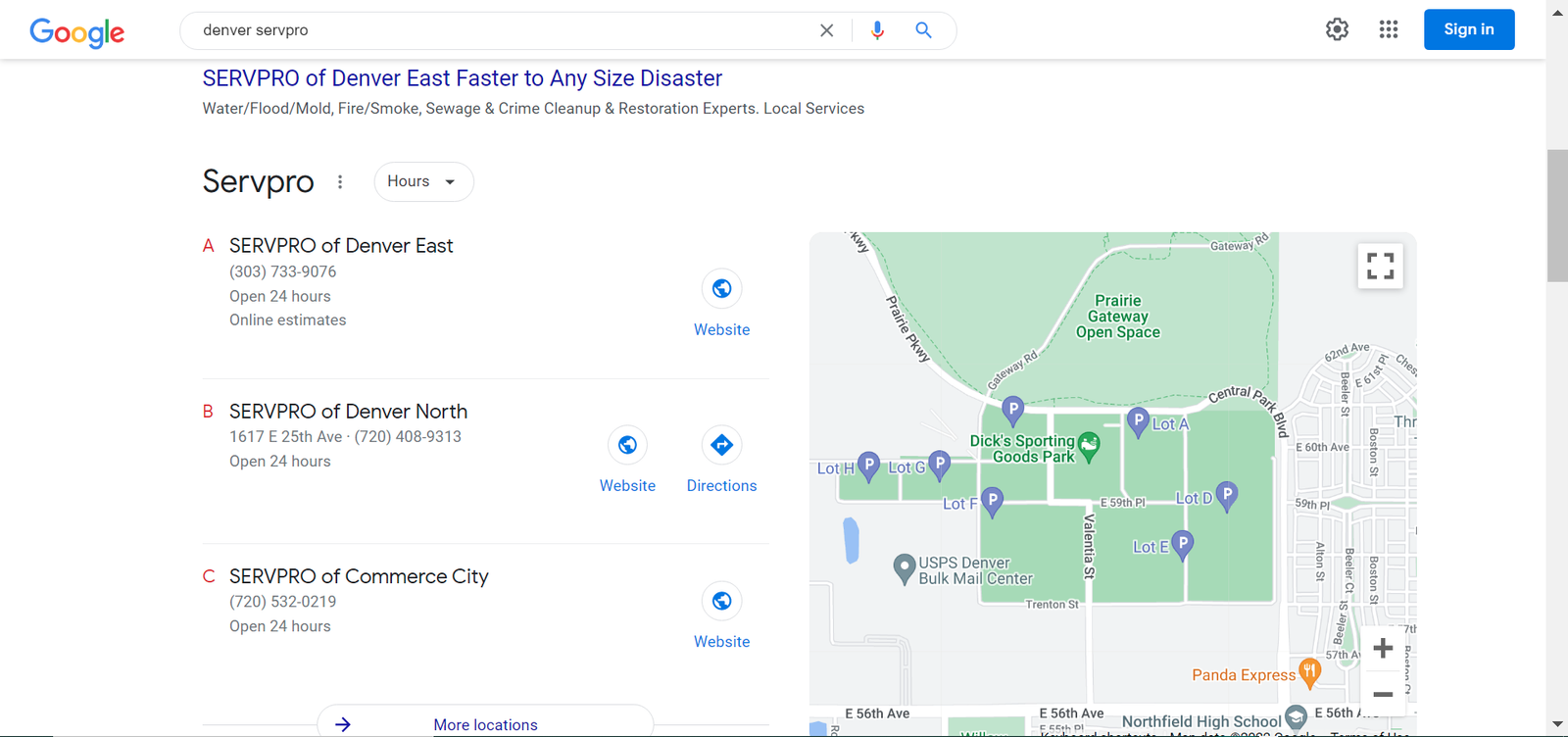Viewport: 1568px width, 737px height.
Task: Open the SERVPRO of Denver East ad link
Action: [x=463, y=78]
